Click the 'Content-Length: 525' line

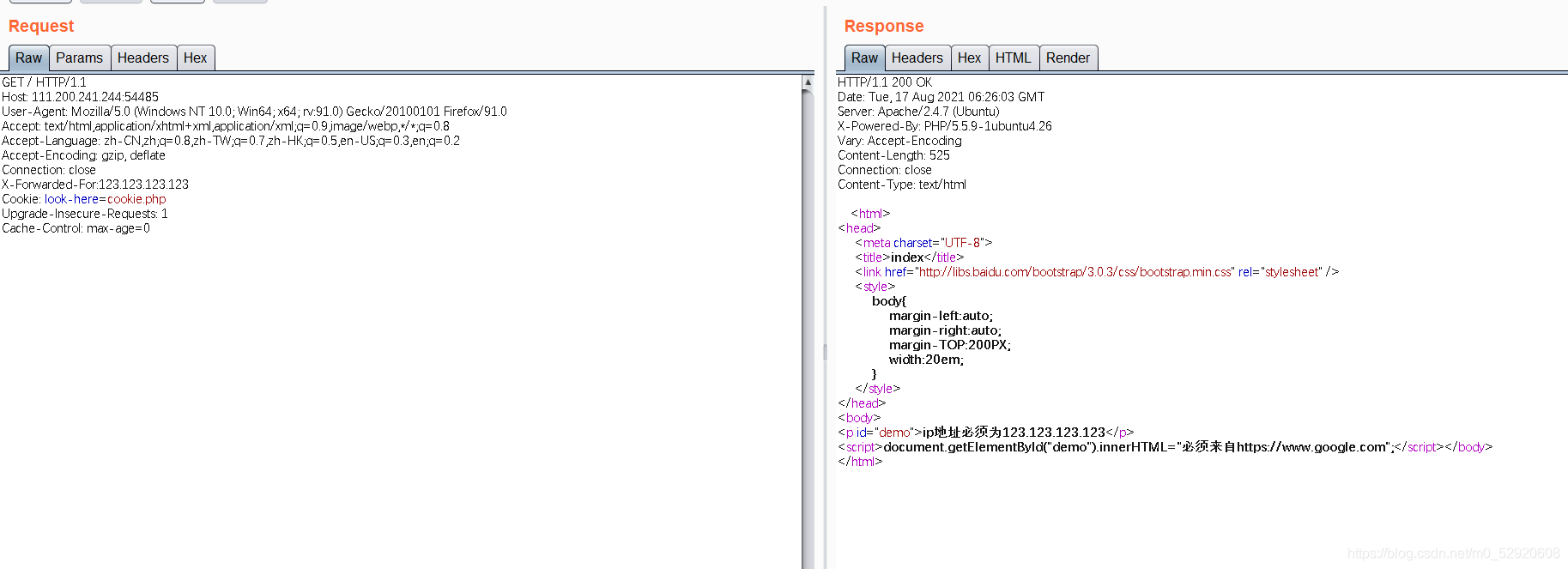(x=893, y=155)
